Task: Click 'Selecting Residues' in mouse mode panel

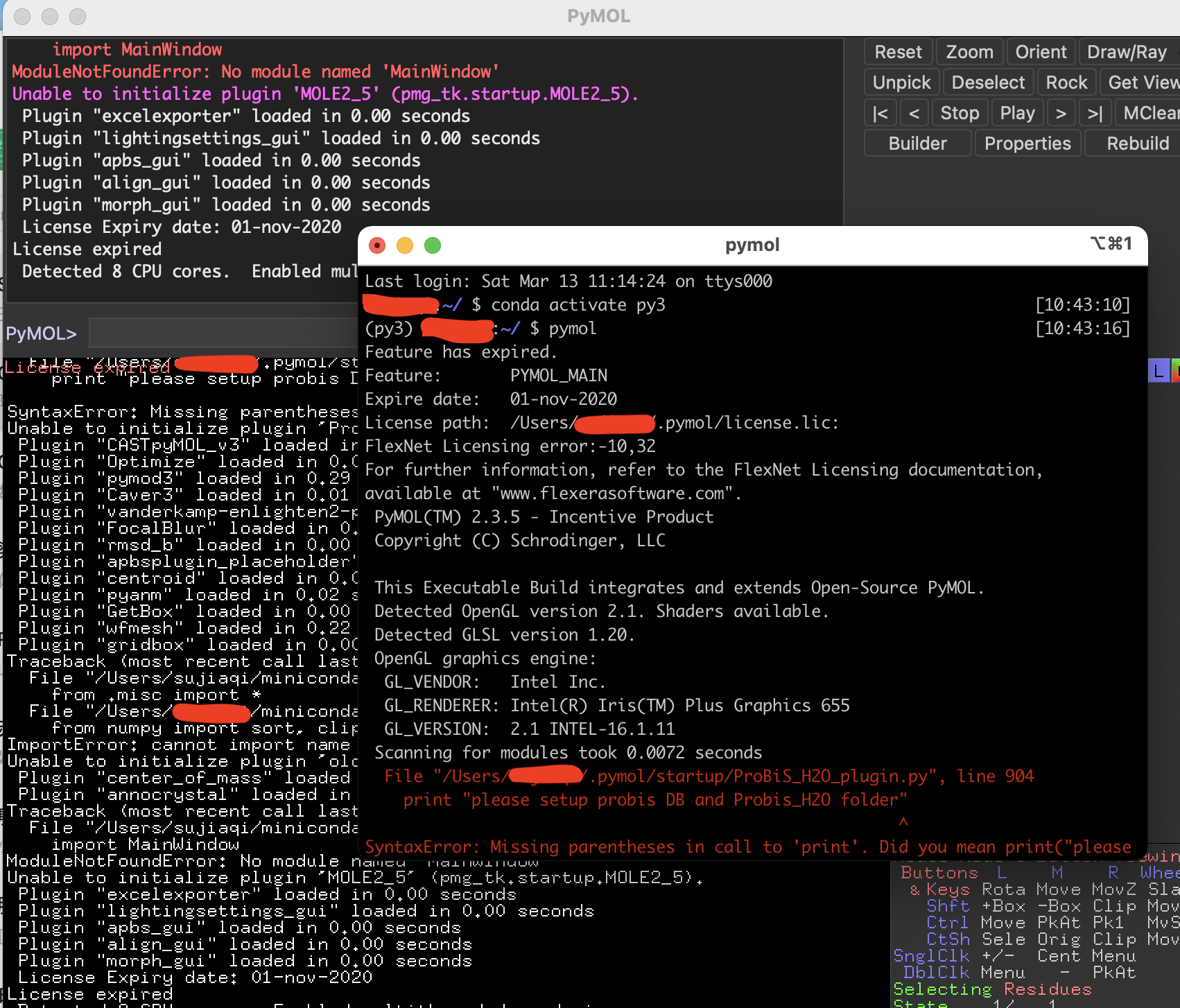Action: coord(992,989)
